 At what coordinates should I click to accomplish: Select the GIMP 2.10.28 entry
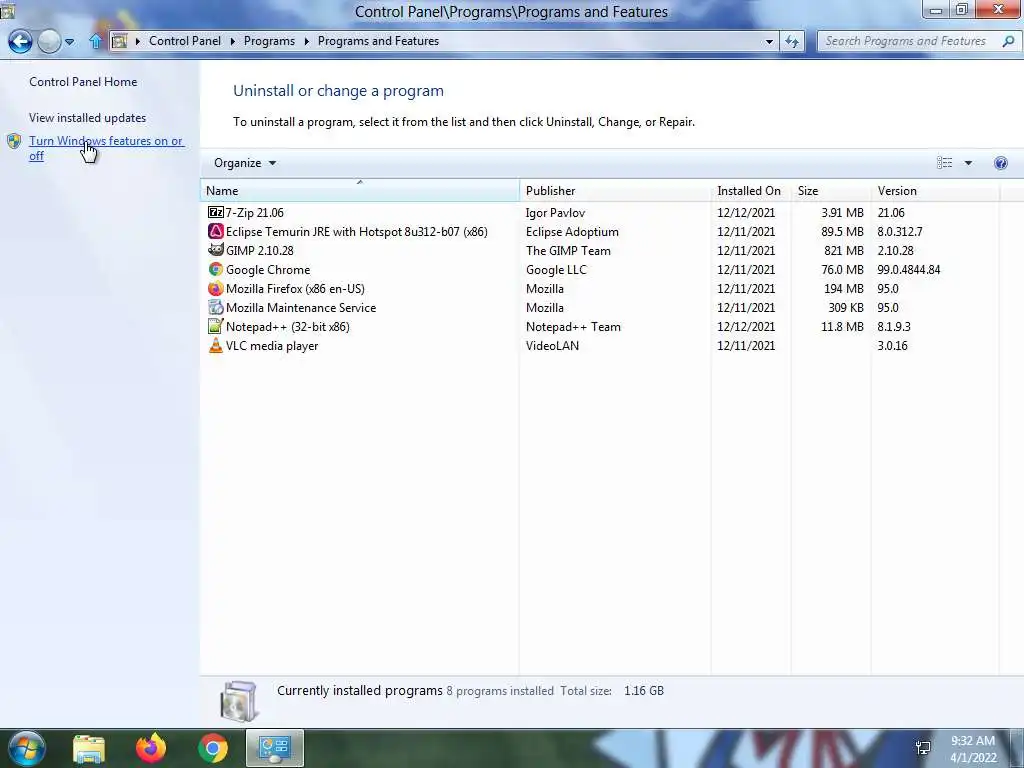[x=259, y=250]
